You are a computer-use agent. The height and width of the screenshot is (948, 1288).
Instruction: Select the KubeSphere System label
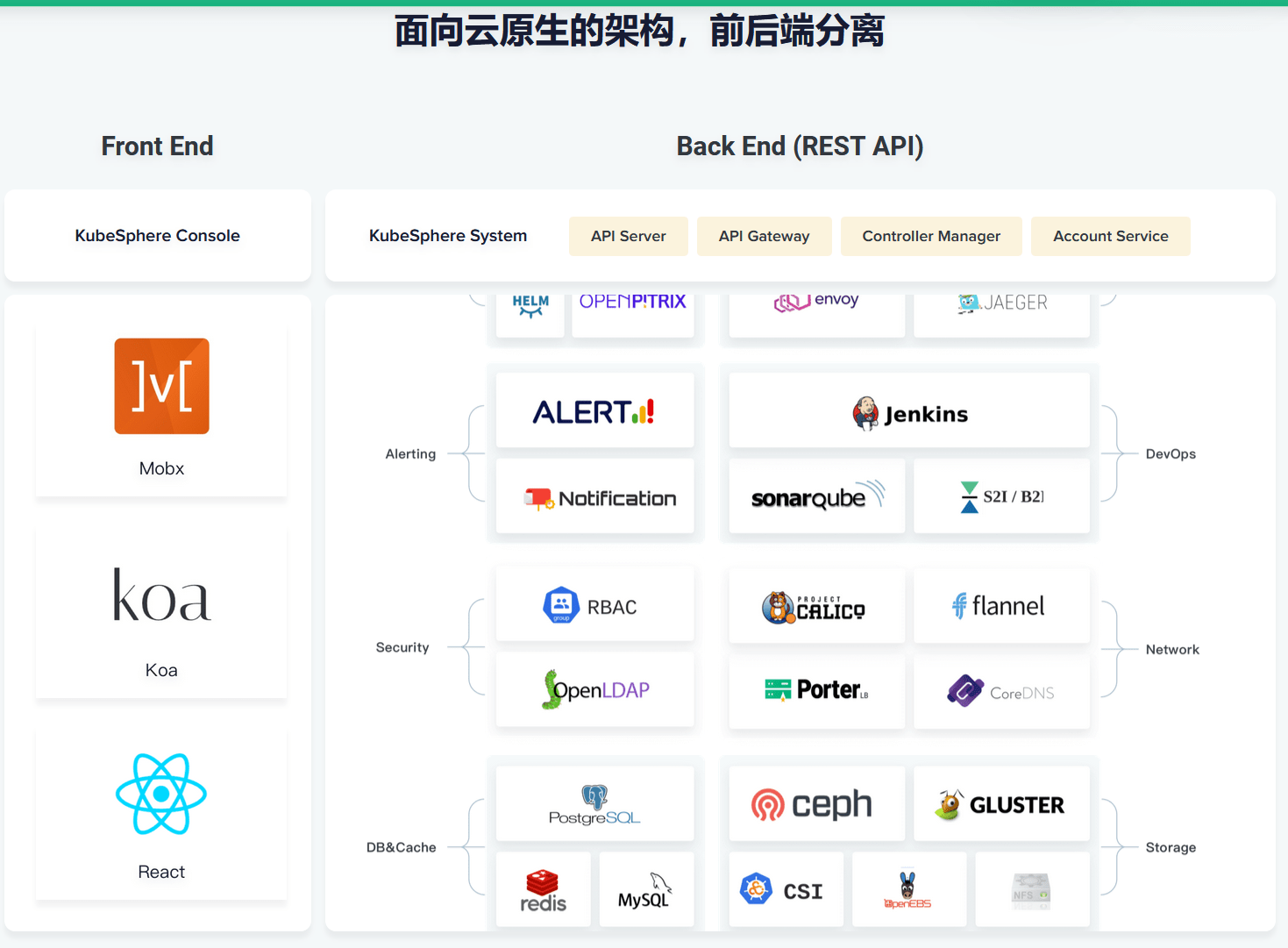(x=448, y=235)
